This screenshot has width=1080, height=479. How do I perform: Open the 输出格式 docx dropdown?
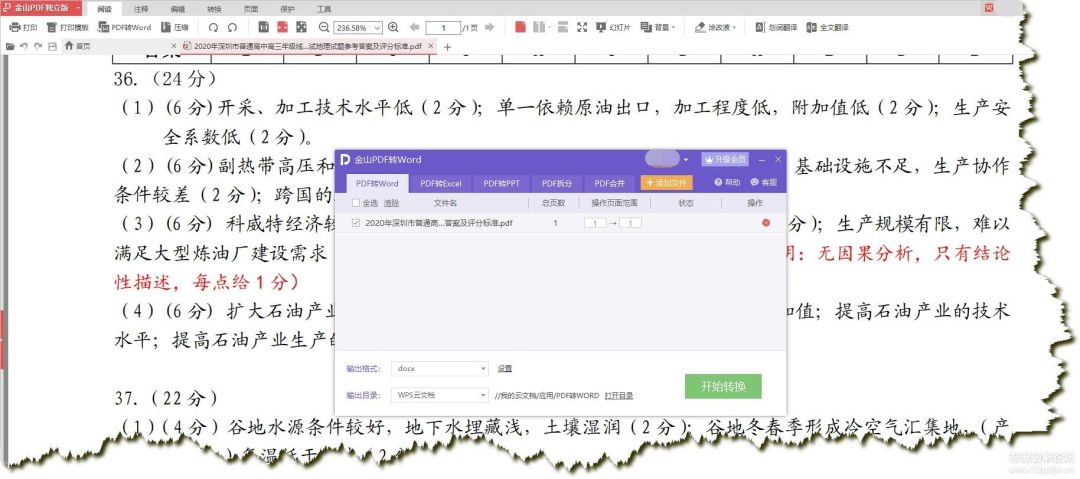point(439,369)
